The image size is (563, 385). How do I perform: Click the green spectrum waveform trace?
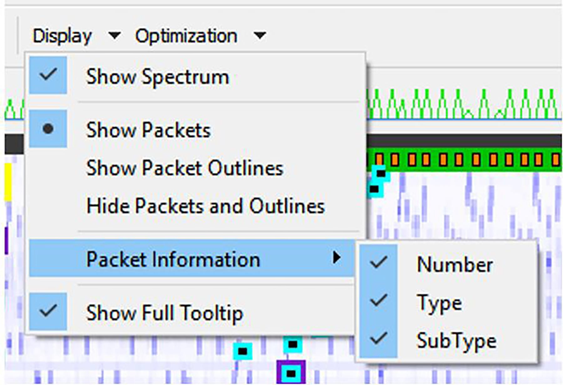463,105
